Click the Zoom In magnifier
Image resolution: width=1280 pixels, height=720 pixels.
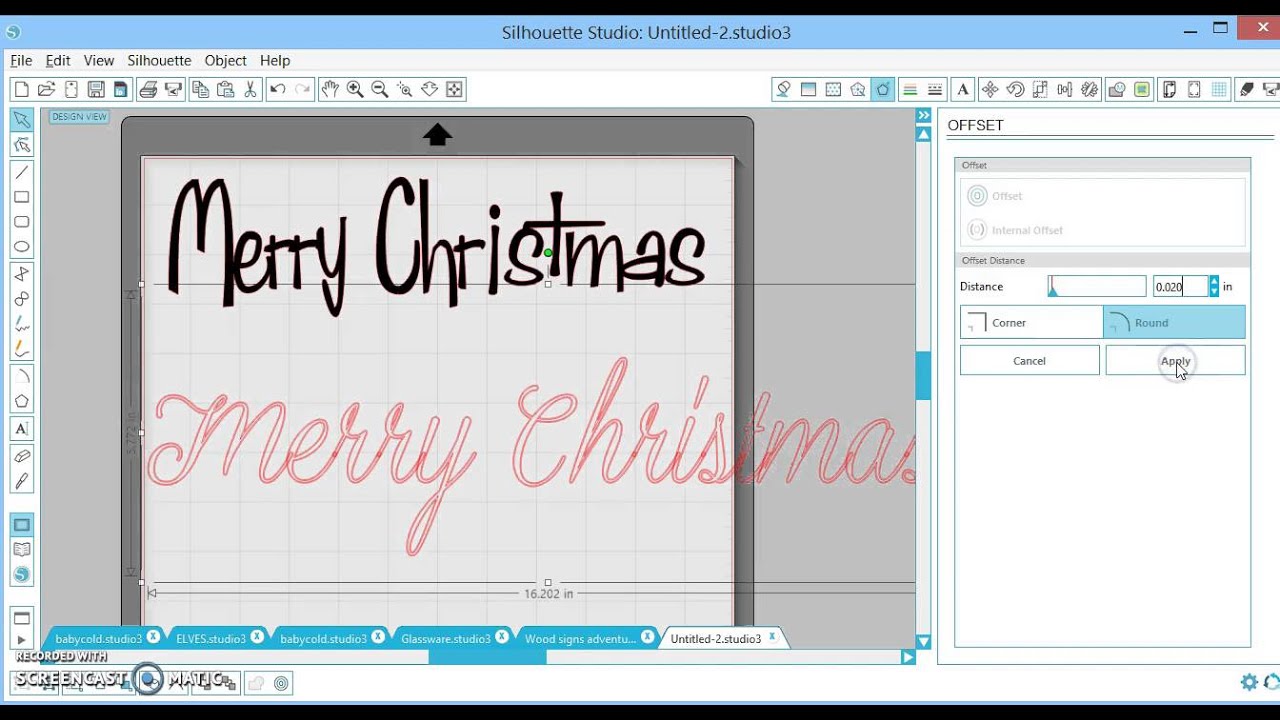coord(354,89)
